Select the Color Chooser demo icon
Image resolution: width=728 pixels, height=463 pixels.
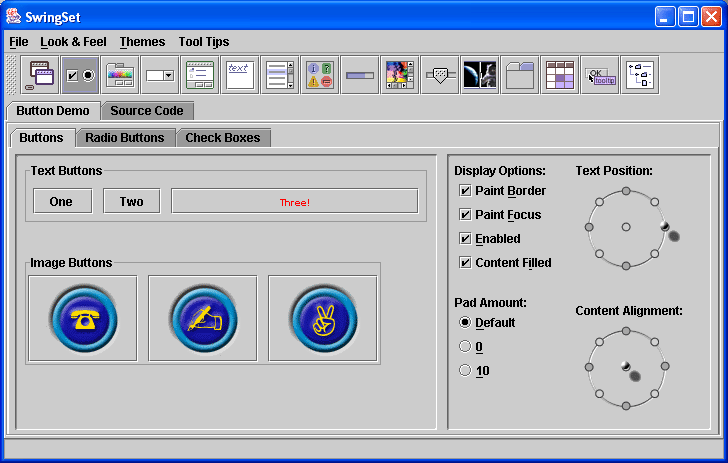[x=120, y=75]
